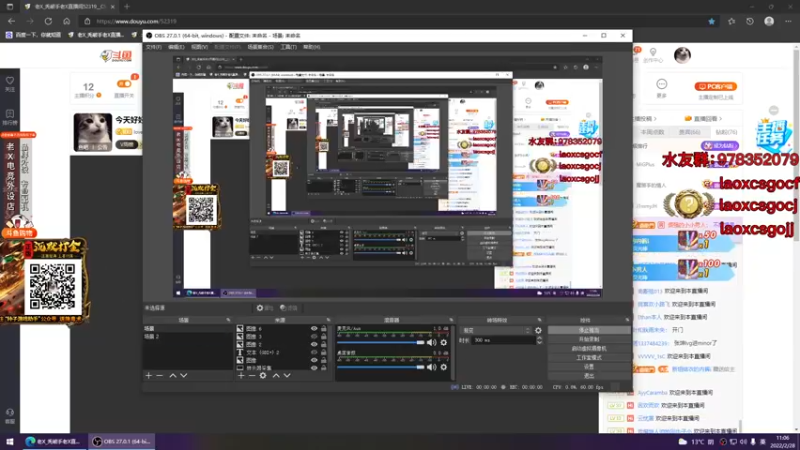
Task: Click the 麦克风/Aux volume slider
Action: (x=380, y=342)
